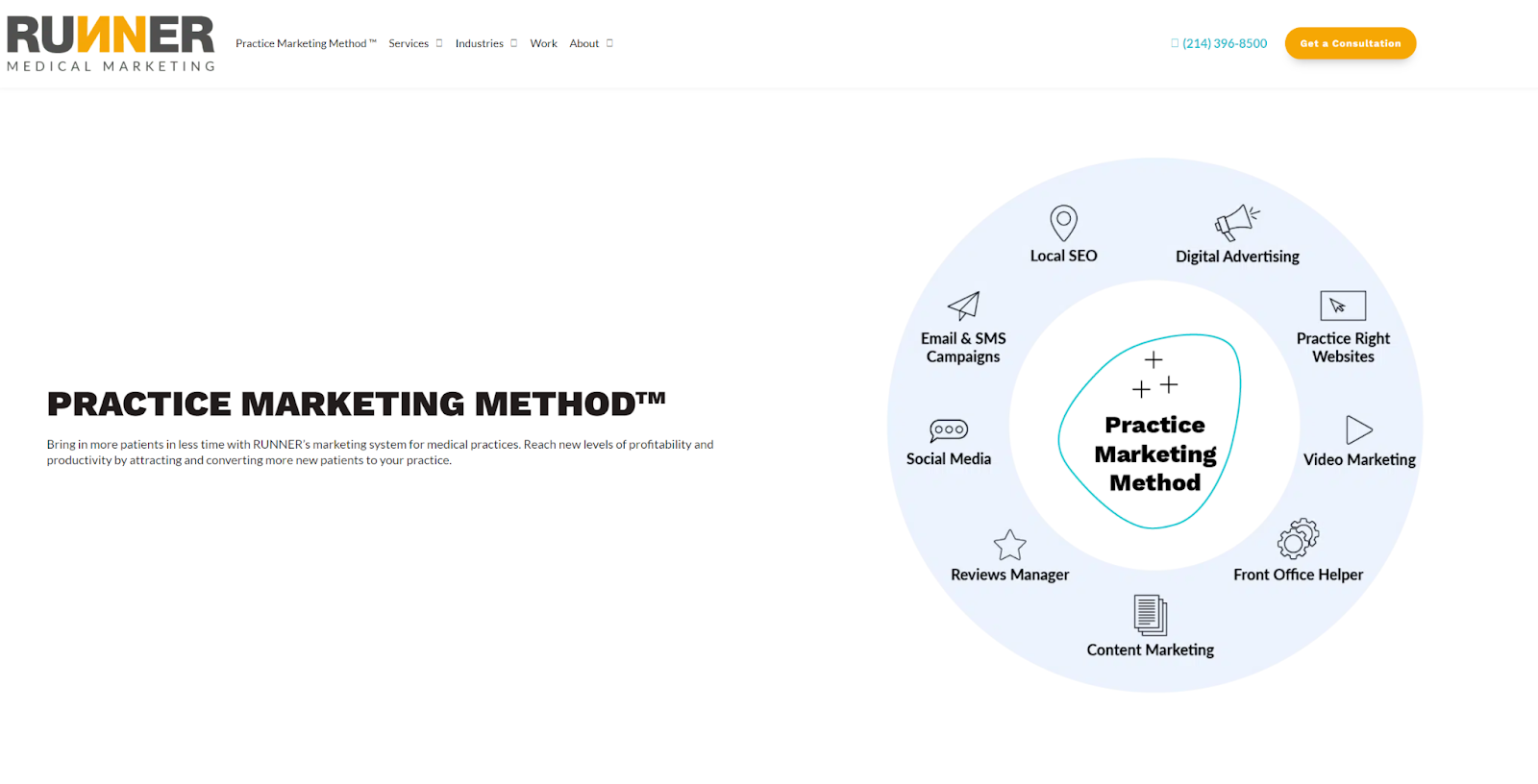Image resolution: width=1538 pixels, height=784 pixels.
Task: Click the phone icon beside the number
Action: coord(1175,43)
